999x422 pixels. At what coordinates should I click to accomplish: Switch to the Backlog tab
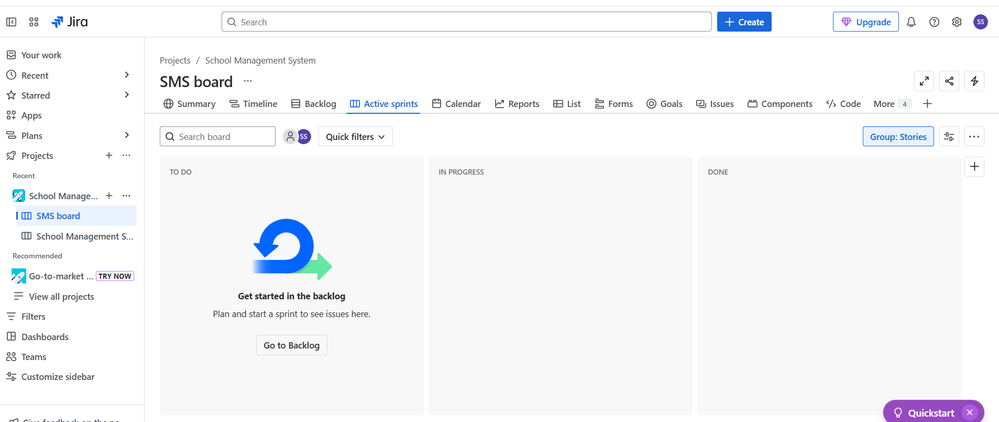coord(313,104)
